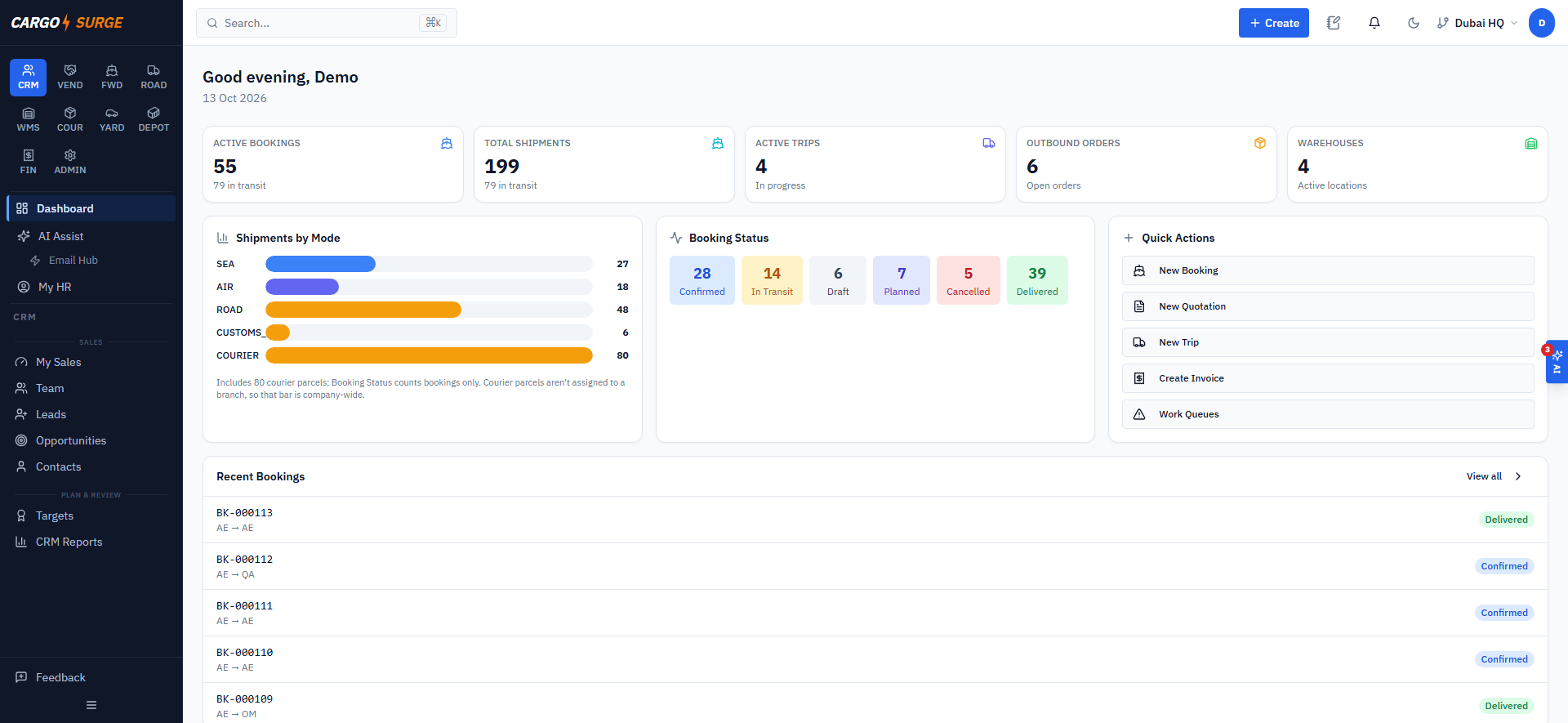
Task: Open booking BK-000113
Action: [x=875, y=520]
